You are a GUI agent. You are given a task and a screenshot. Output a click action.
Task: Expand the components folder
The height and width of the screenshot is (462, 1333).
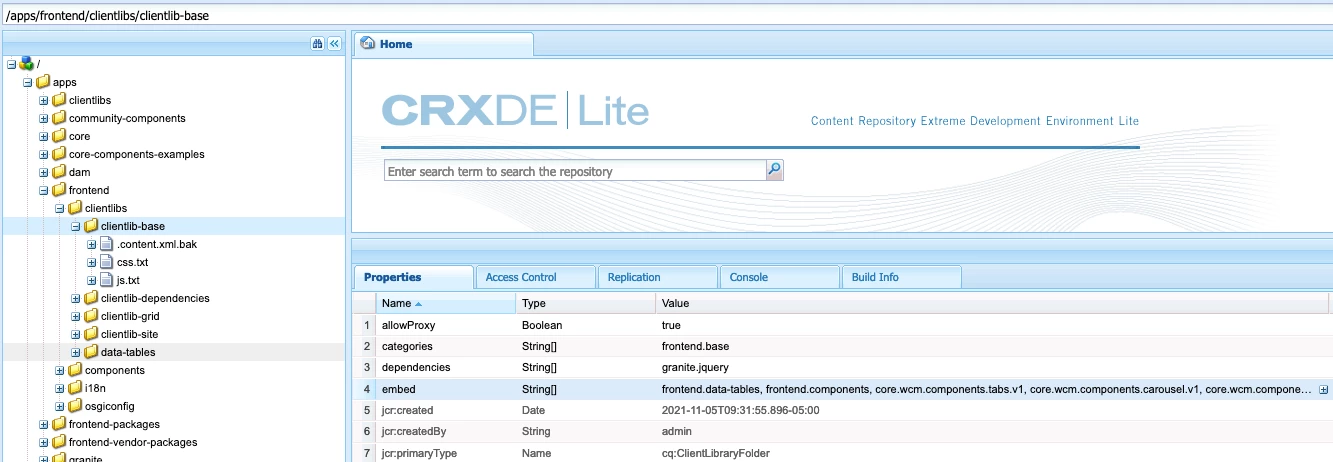point(60,370)
